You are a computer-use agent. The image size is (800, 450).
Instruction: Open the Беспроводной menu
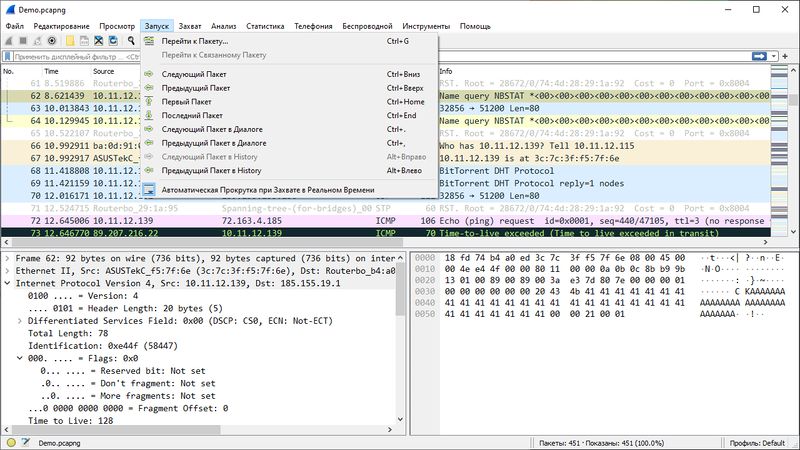click(367, 26)
